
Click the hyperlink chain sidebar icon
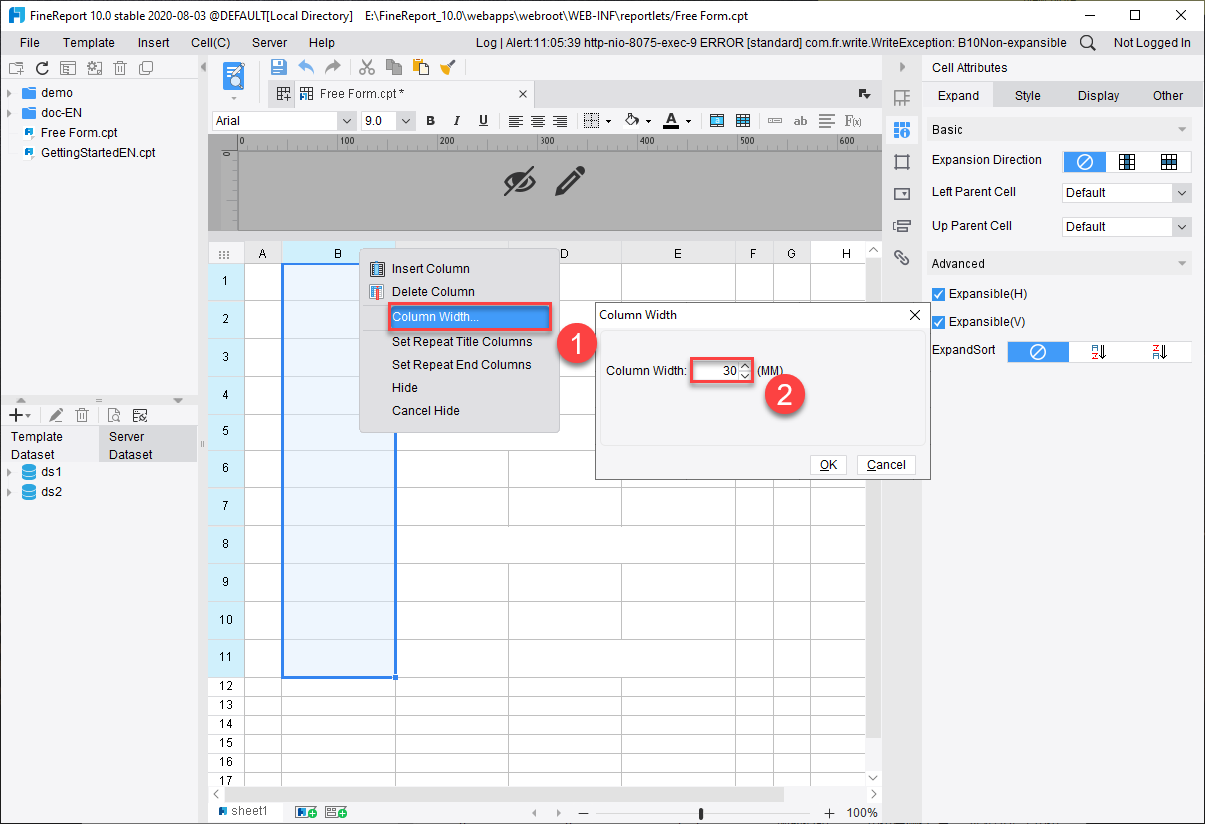tap(902, 257)
